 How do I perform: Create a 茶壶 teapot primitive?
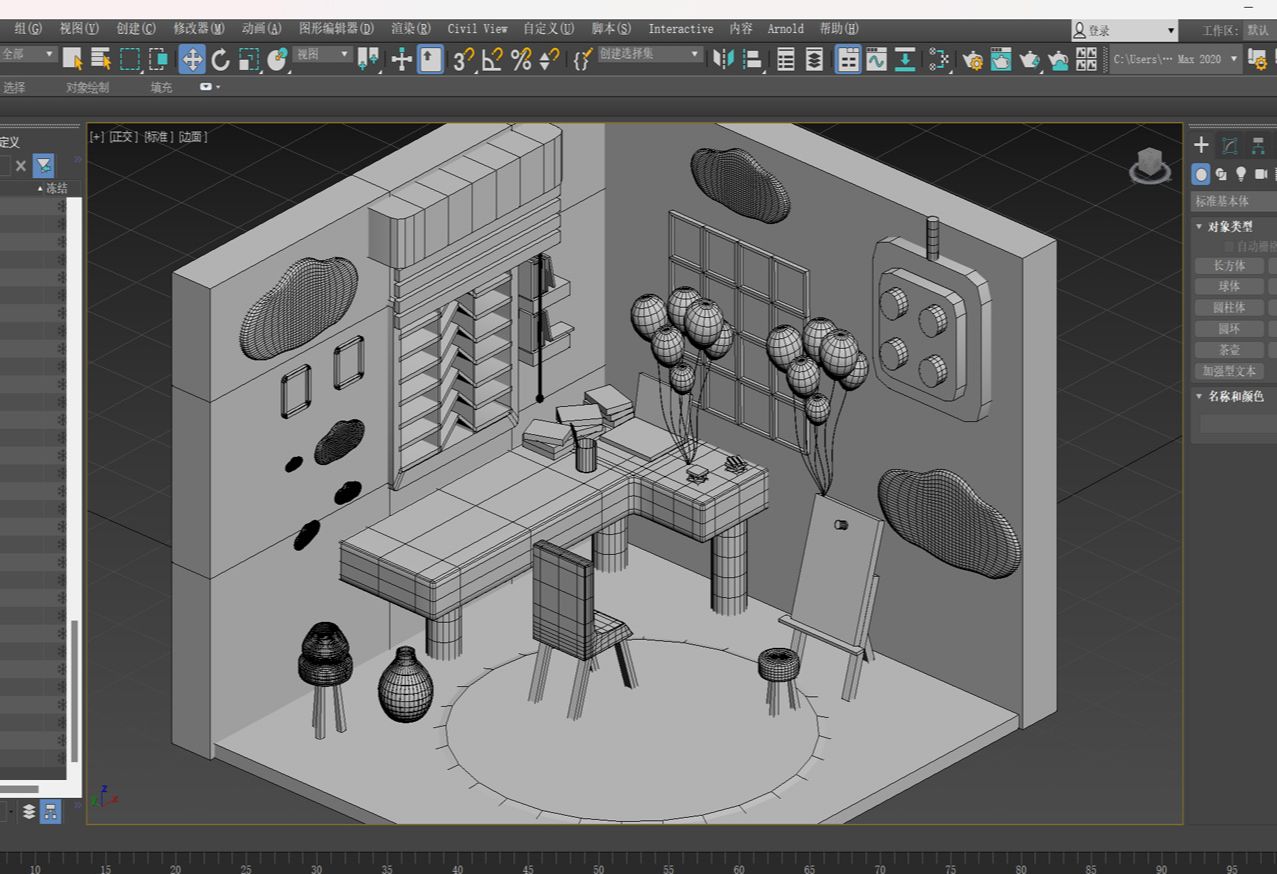point(1229,350)
